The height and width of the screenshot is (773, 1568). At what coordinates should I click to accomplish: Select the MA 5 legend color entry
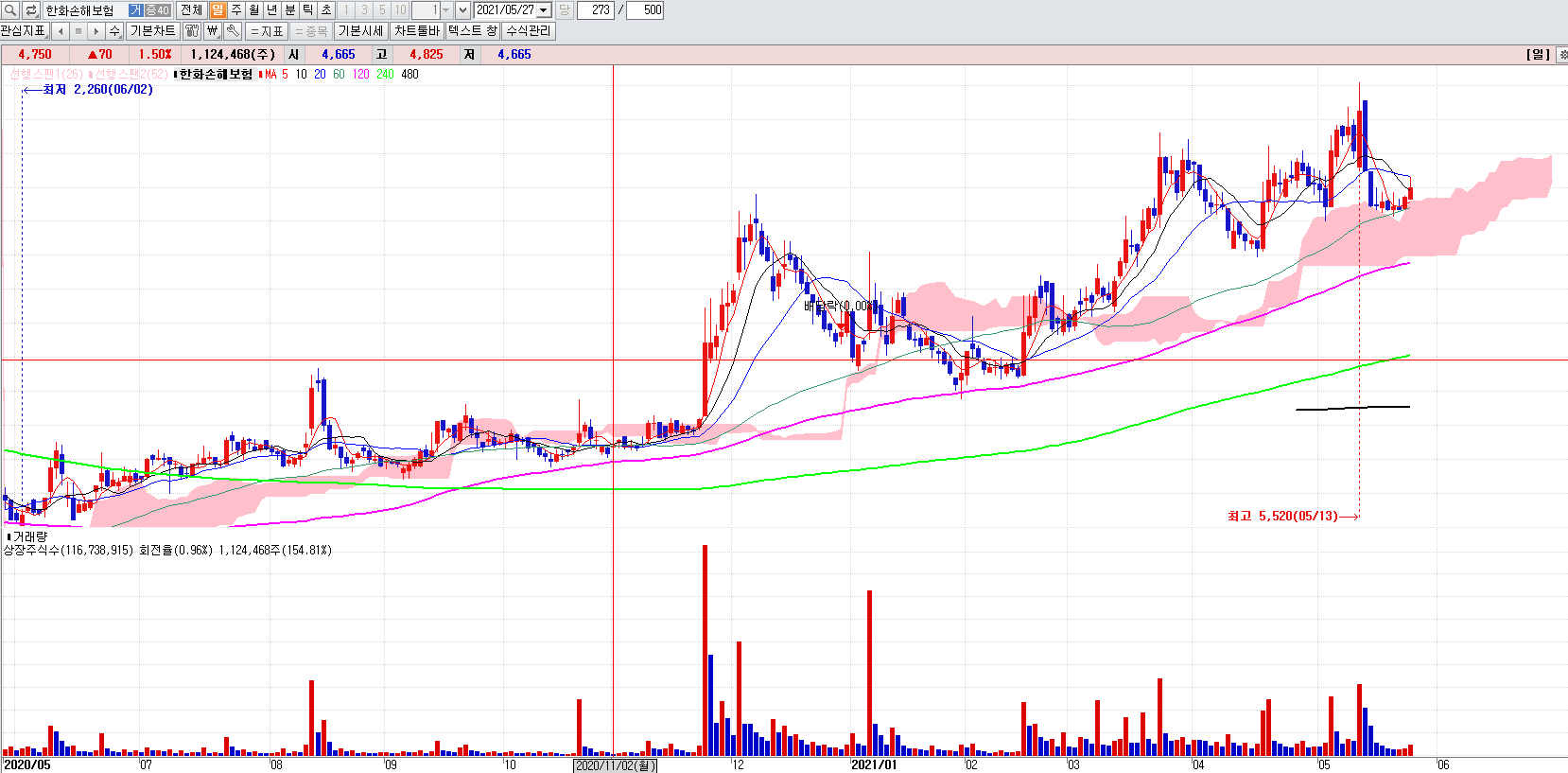(x=285, y=75)
